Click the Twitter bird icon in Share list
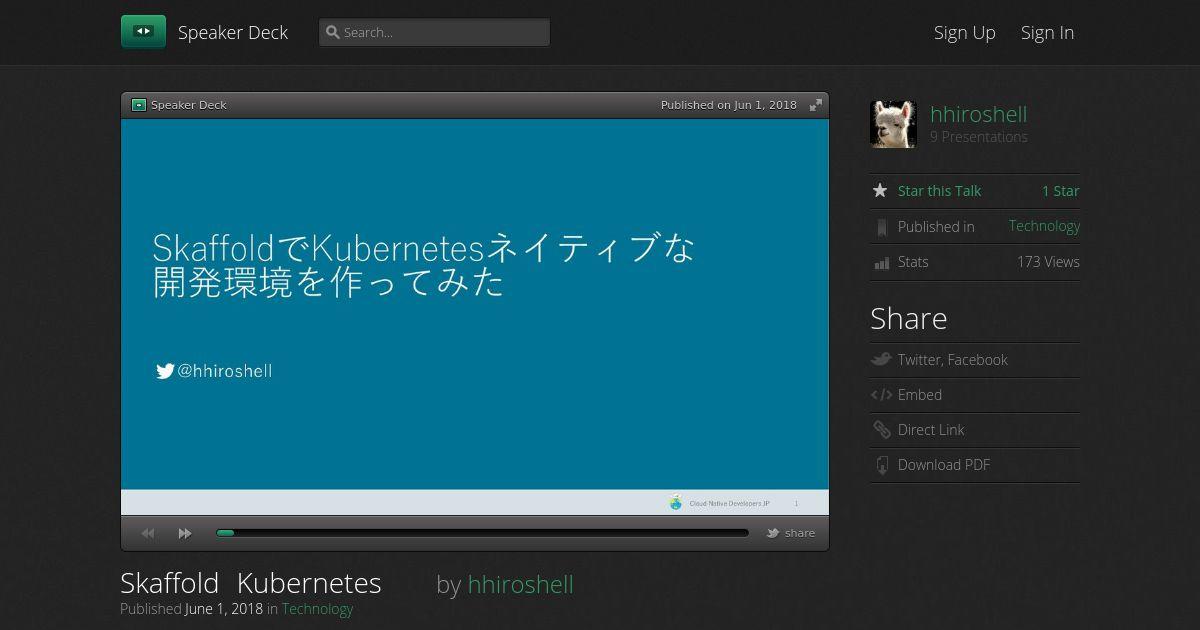This screenshot has width=1200, height=630. point(881,359)
